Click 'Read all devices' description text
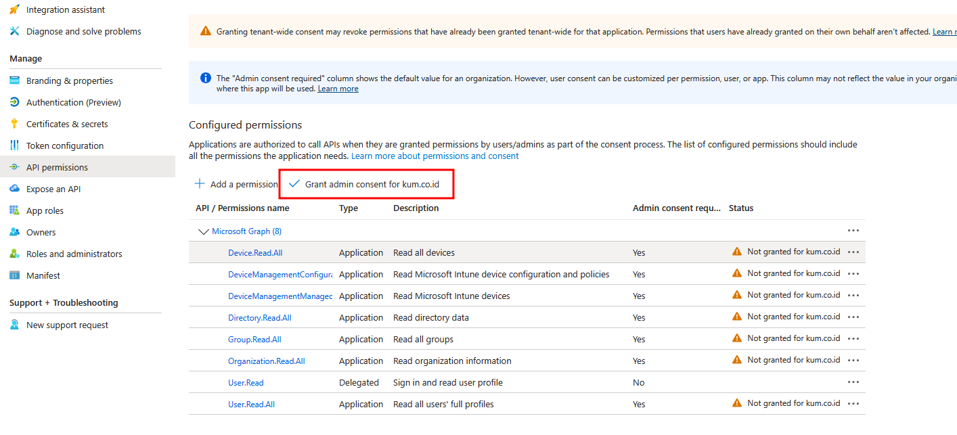The width and height of the screenshot is (957, 435). (424, 253)
